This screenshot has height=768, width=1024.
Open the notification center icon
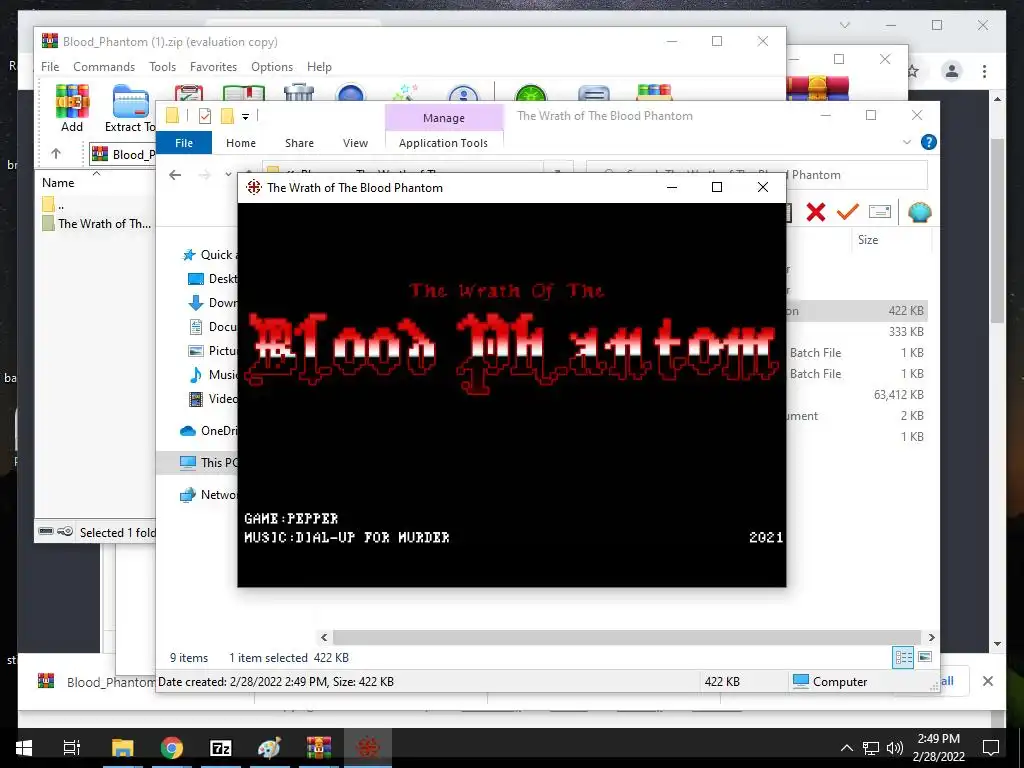click(x=991, y=748)
